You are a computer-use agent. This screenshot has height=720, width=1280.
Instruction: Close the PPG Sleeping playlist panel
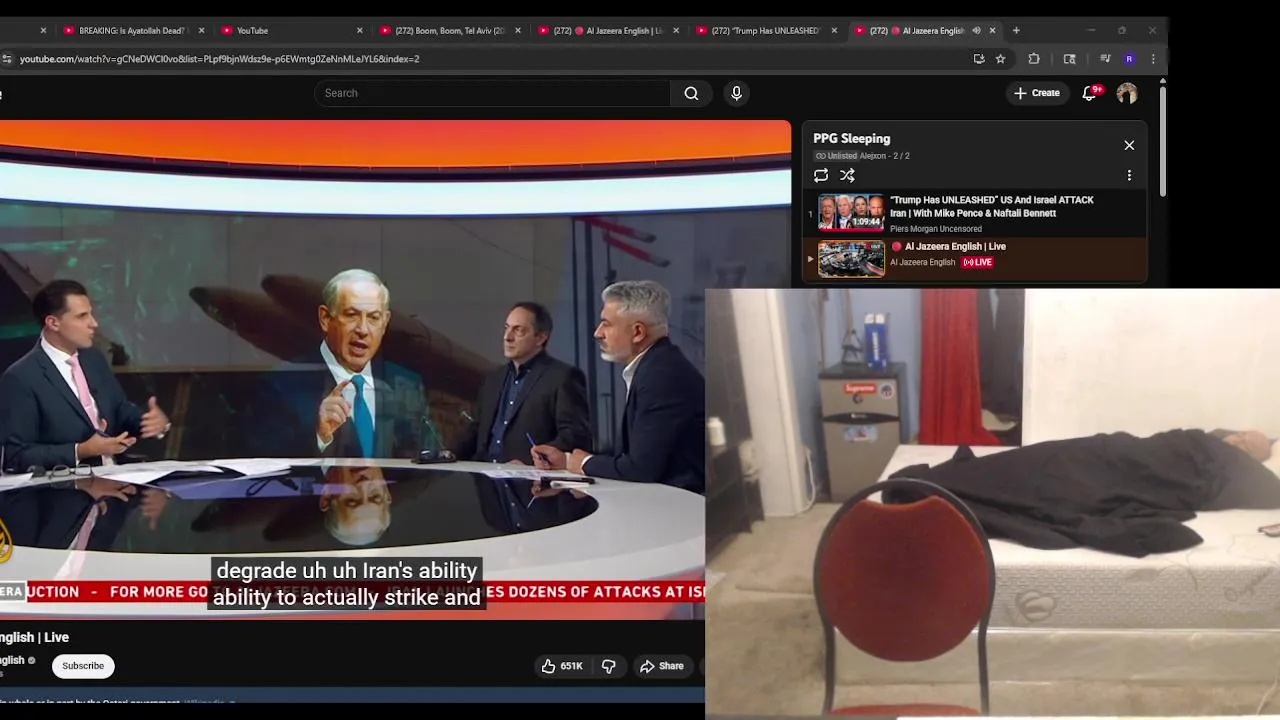tap(1129, 145)
